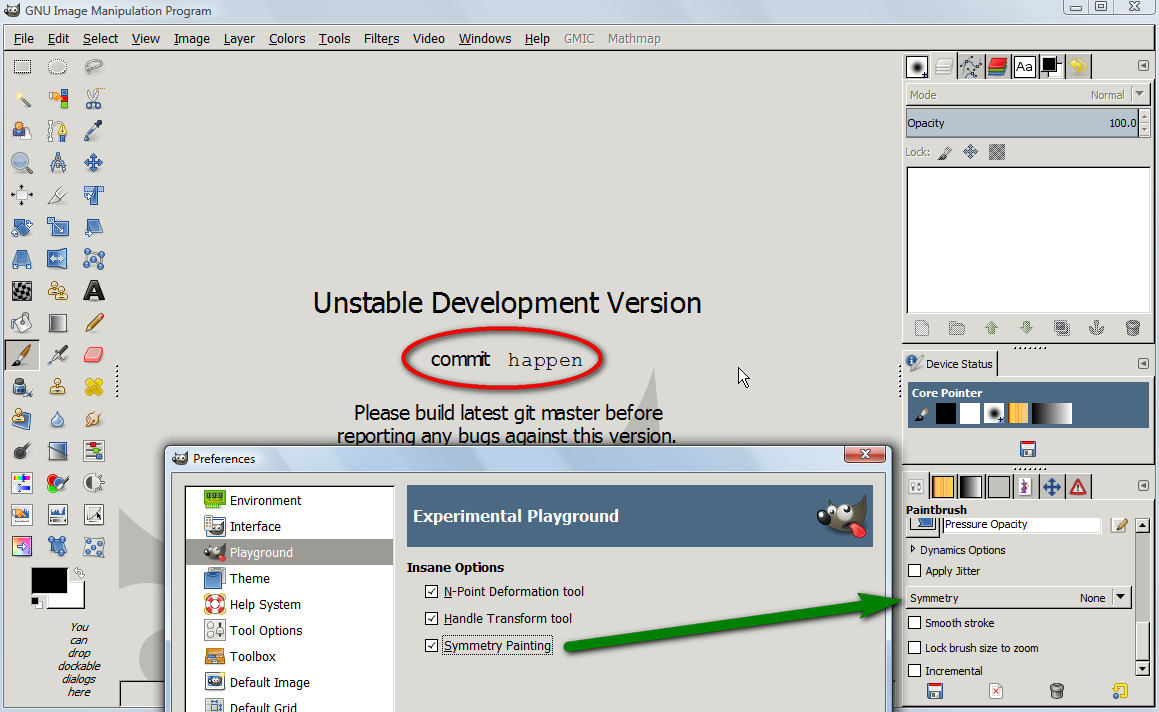The image size is (1159, 712).
Task: Choose the Scissors Select tool
Action: (94, 98)
